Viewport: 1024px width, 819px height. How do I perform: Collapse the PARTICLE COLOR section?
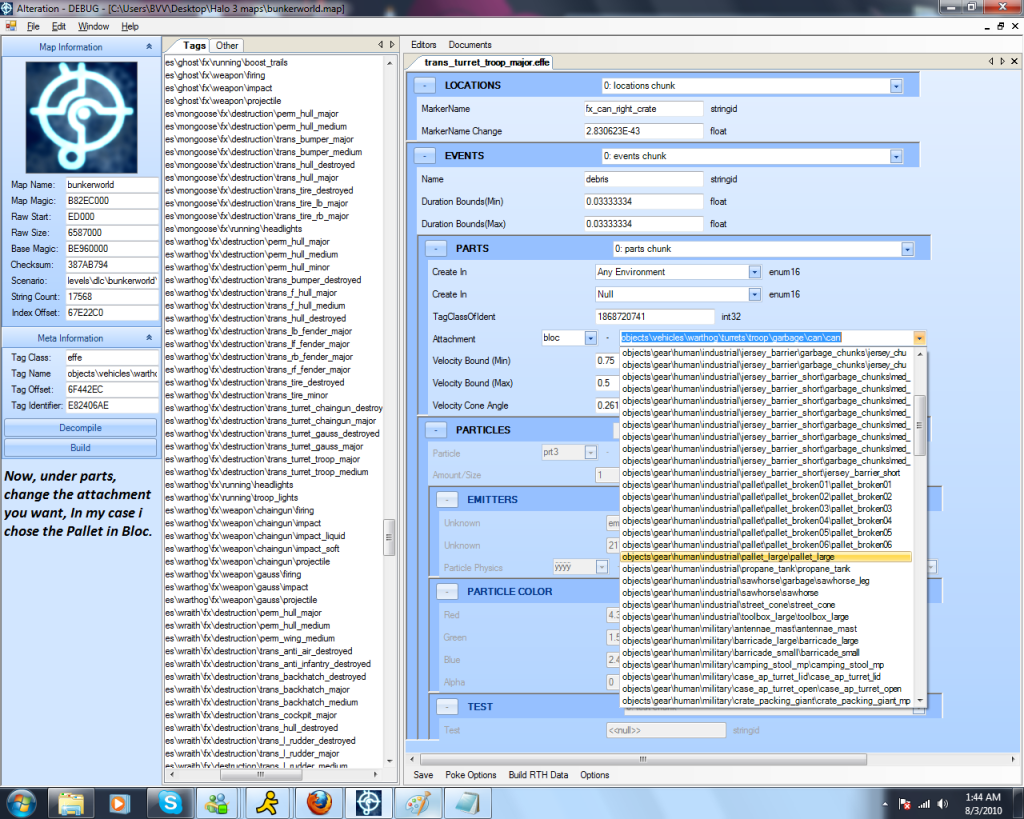[x=447, y=592]
